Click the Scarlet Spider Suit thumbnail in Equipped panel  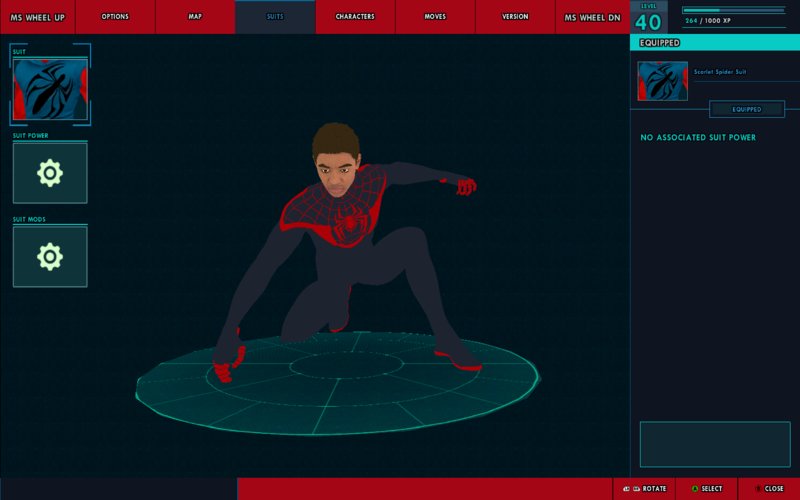point(662,81)
